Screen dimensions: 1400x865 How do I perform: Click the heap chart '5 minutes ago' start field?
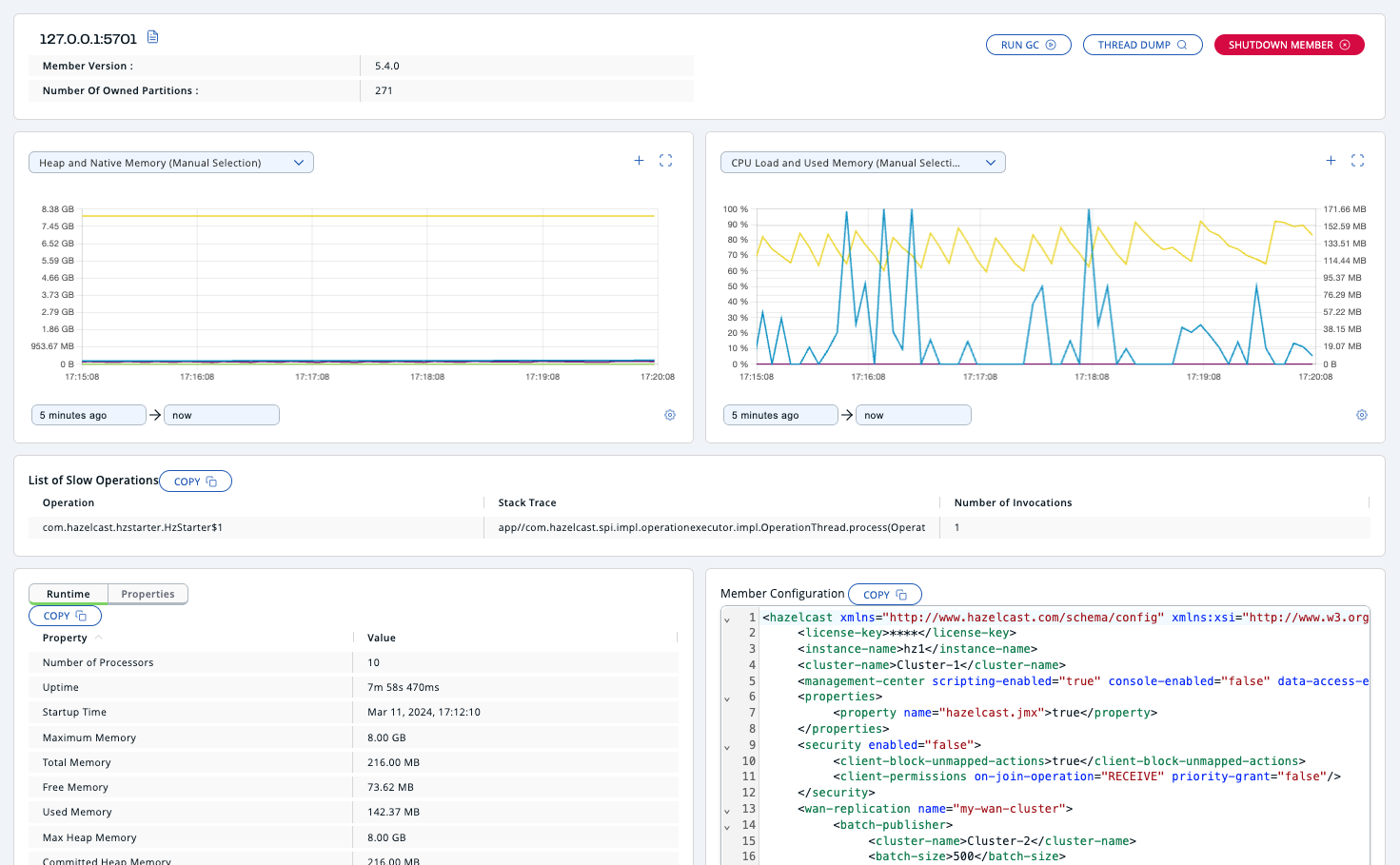(x=88, y=415)
